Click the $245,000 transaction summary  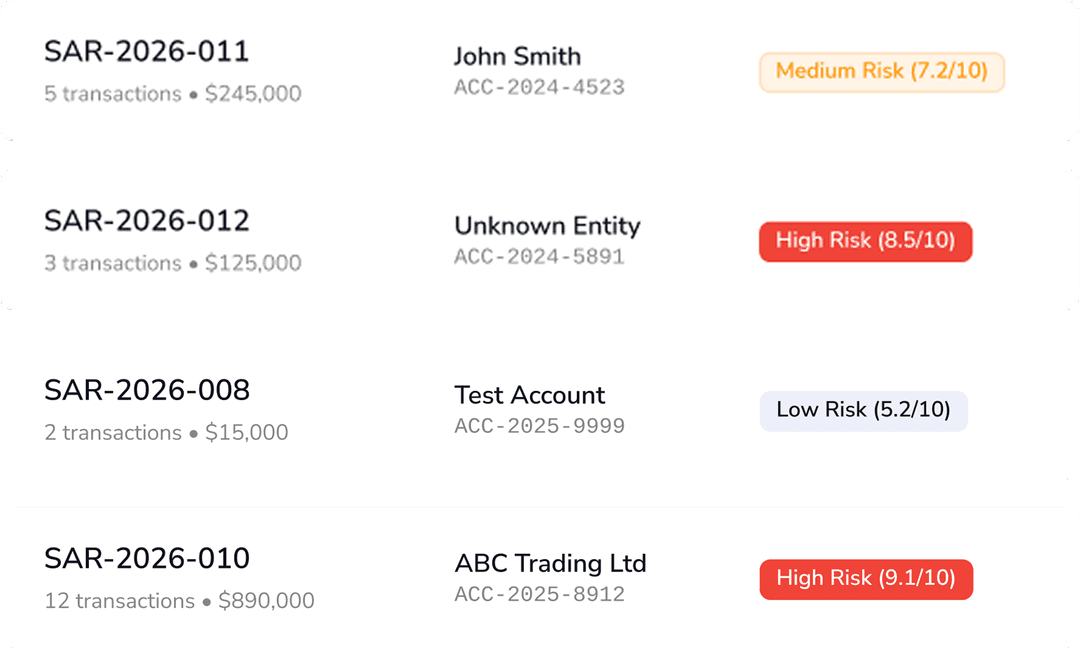pyautogui.click(x=253, y=94)
